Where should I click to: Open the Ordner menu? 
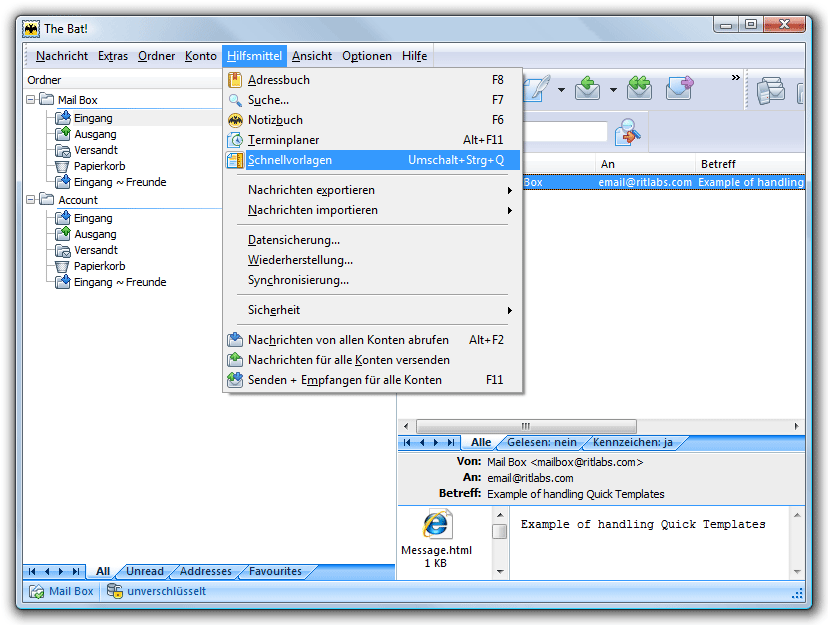pyautogui.click(x=156, y=56)
